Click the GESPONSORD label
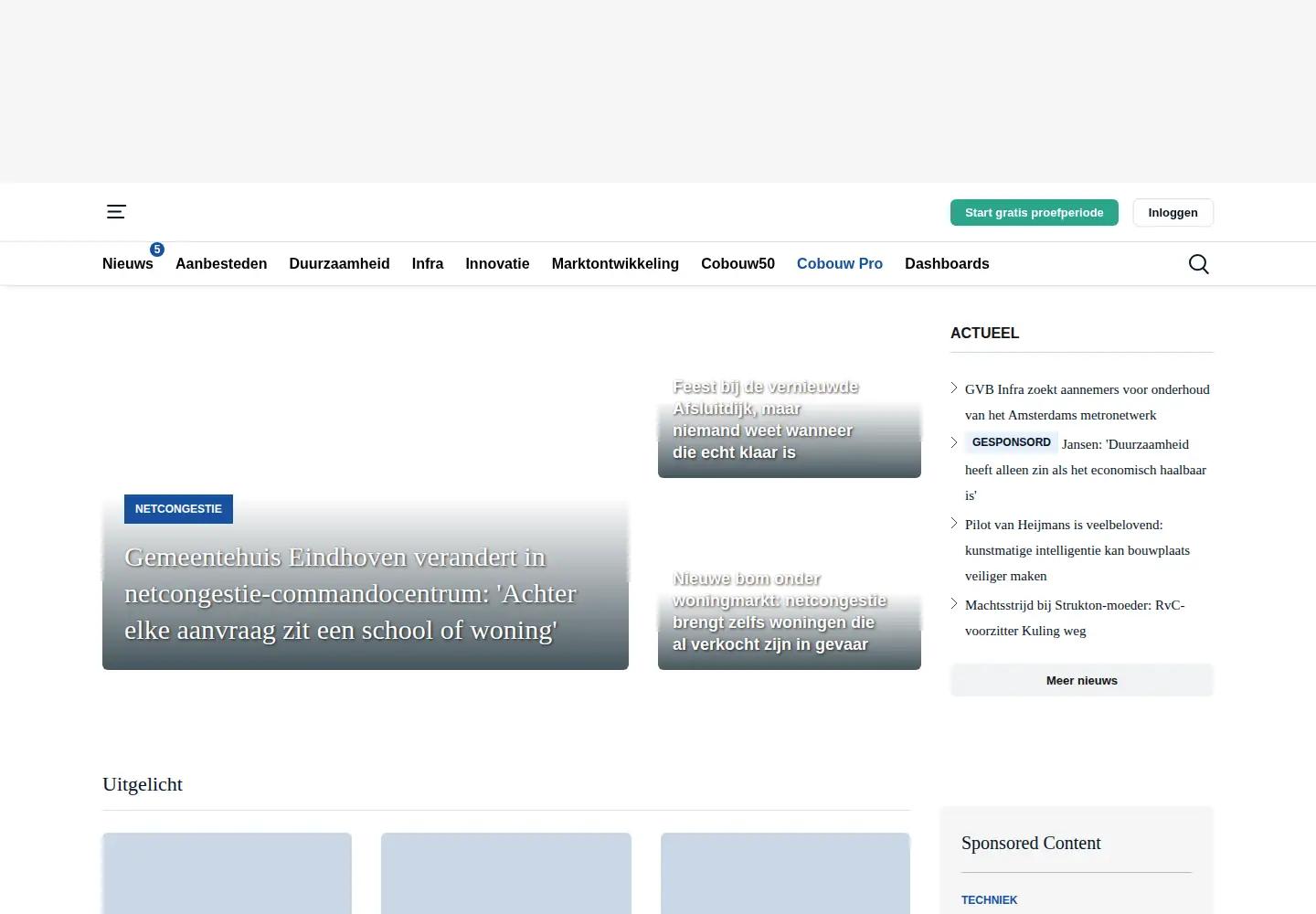The image size is (1316, 914). point(1012,442)
